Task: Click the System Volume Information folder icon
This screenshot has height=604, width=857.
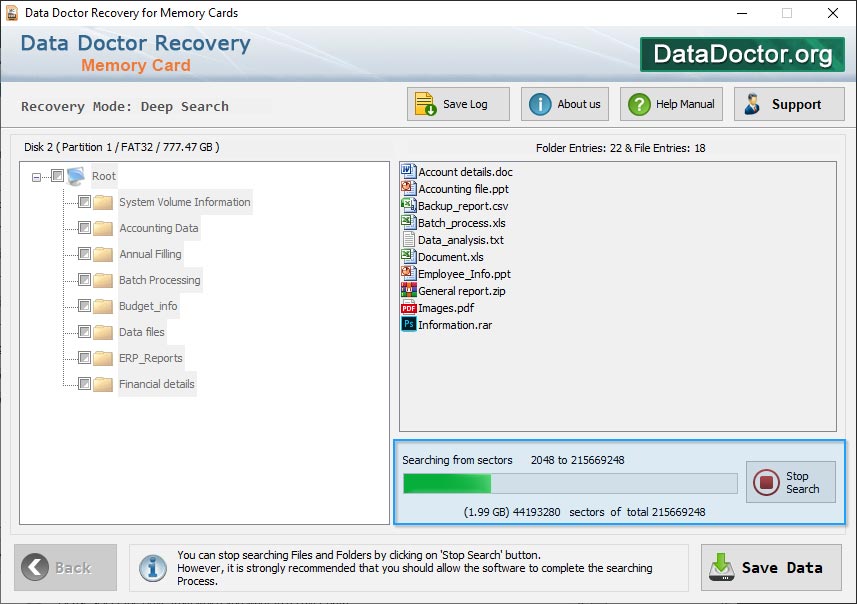Action: coord(103,202)
